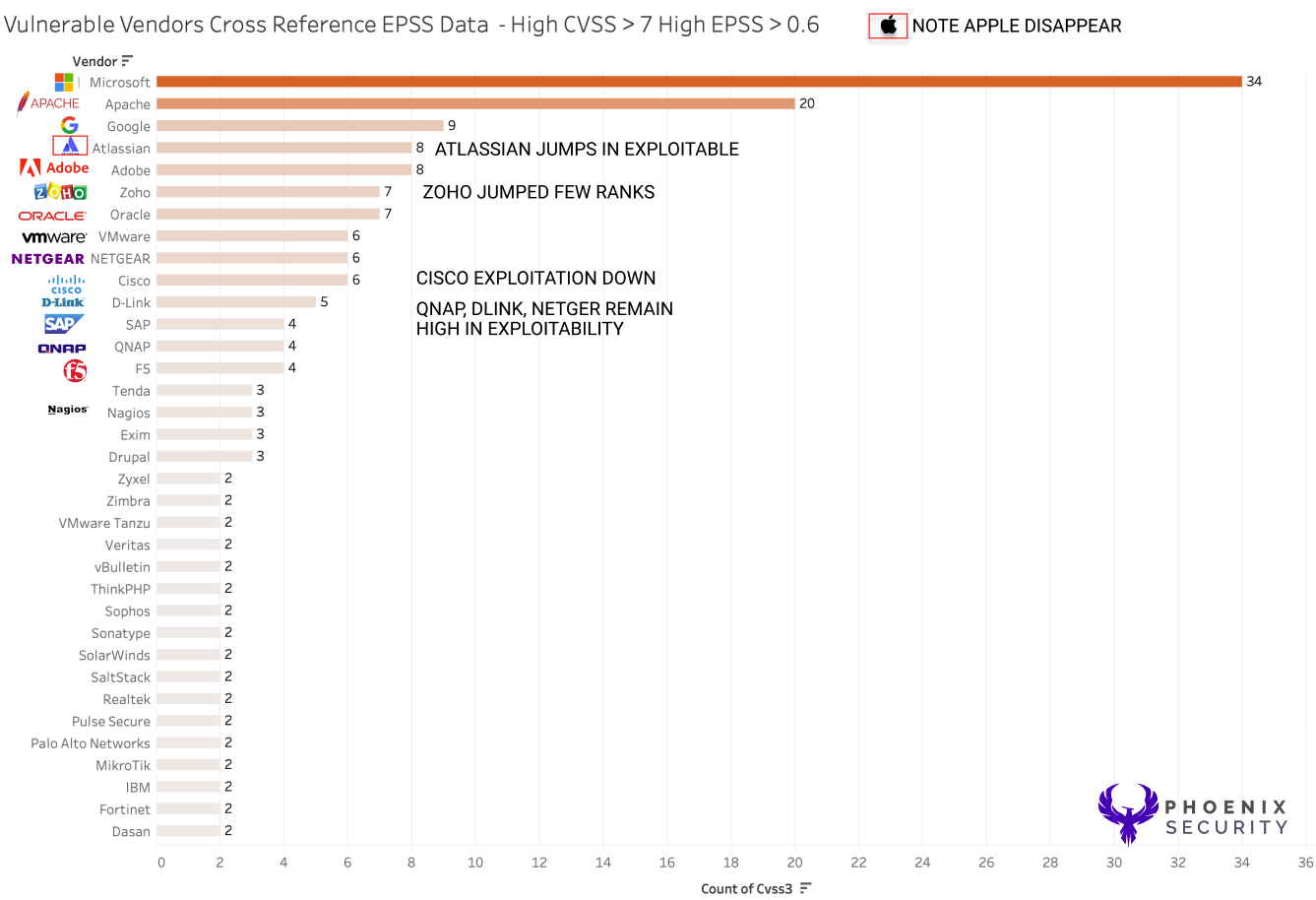The width and height of the screenshot is (1316, 900).
Task: Select the Apache bar with value 20
Action: coord(475,103)
